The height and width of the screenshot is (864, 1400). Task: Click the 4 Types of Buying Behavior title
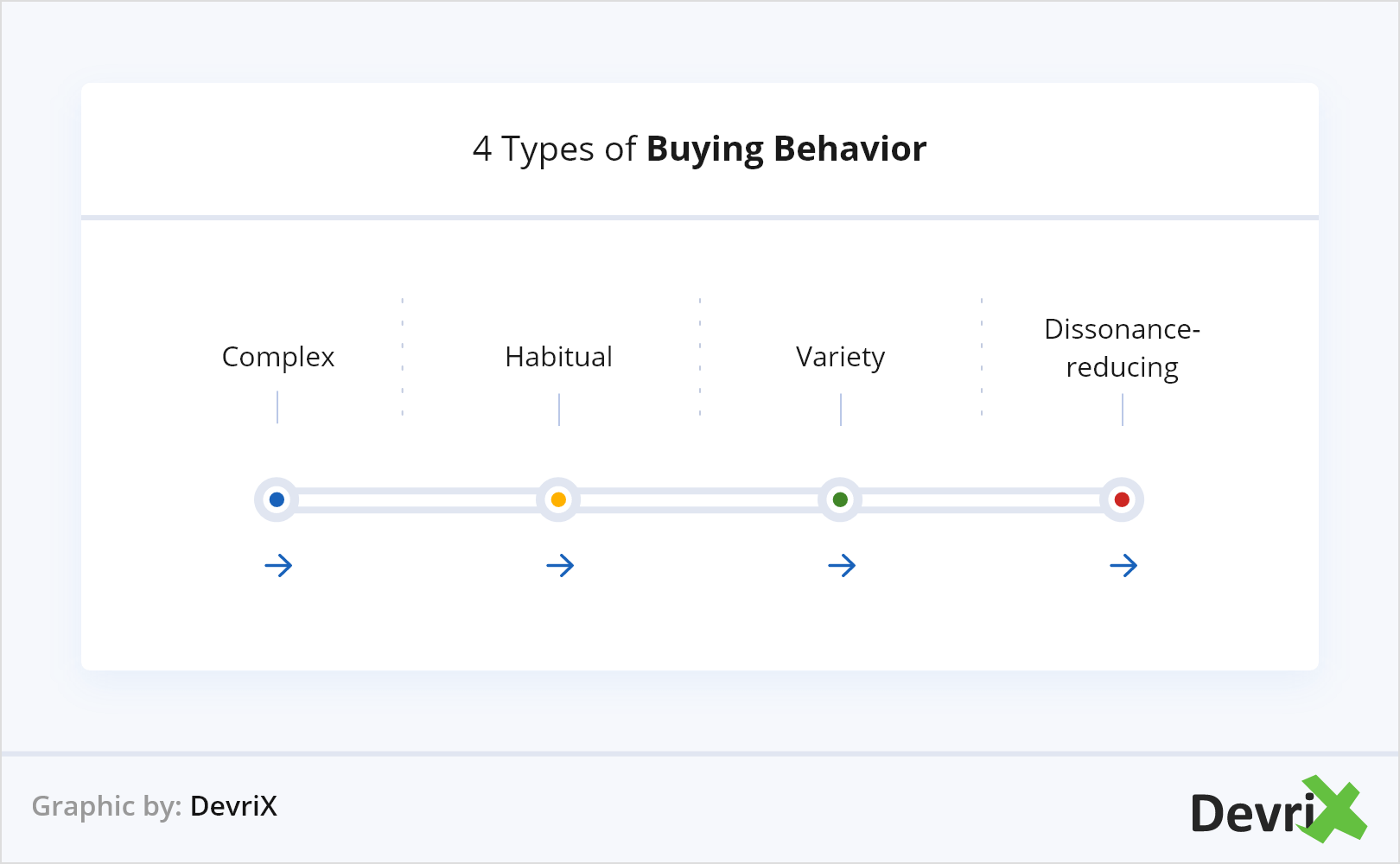699,149
